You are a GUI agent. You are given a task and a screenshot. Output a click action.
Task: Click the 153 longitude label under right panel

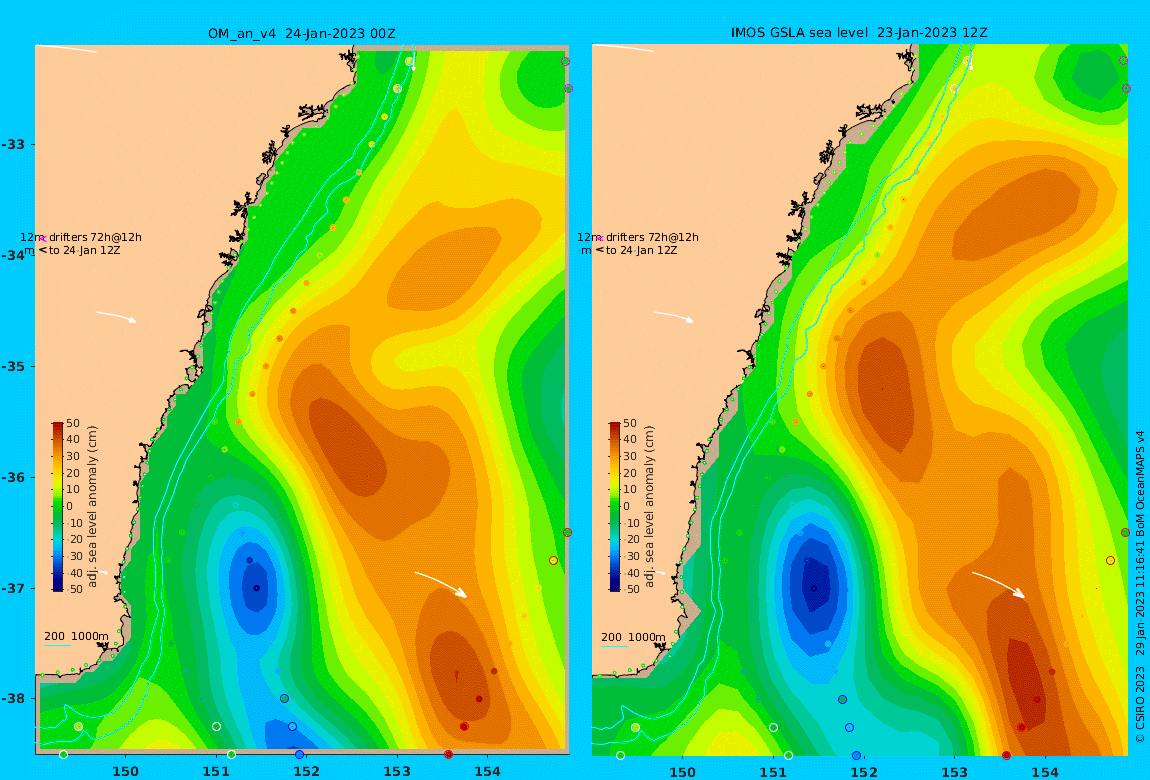point(954,772)
